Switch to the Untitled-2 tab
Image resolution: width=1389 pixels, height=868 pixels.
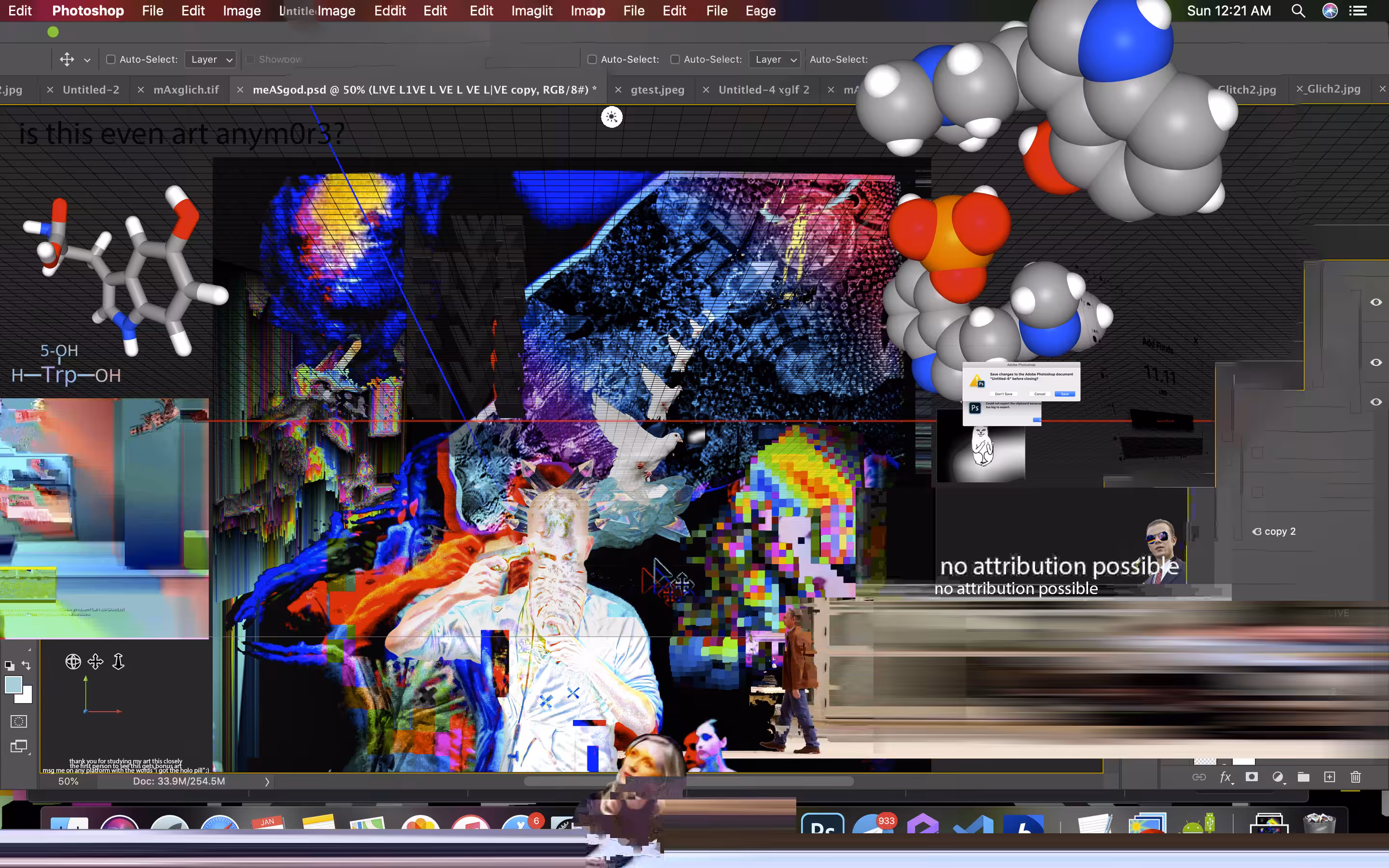(x=91, y=90)
